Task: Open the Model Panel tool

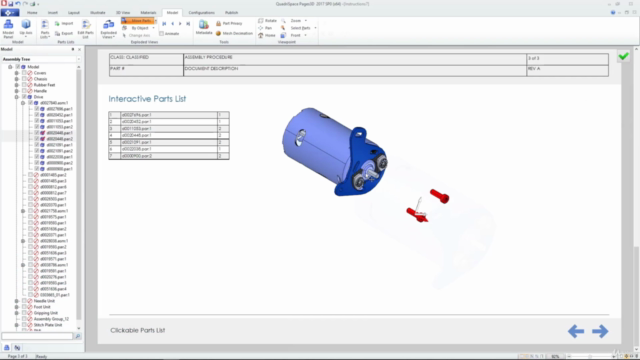Action: [x=8, y=29]
